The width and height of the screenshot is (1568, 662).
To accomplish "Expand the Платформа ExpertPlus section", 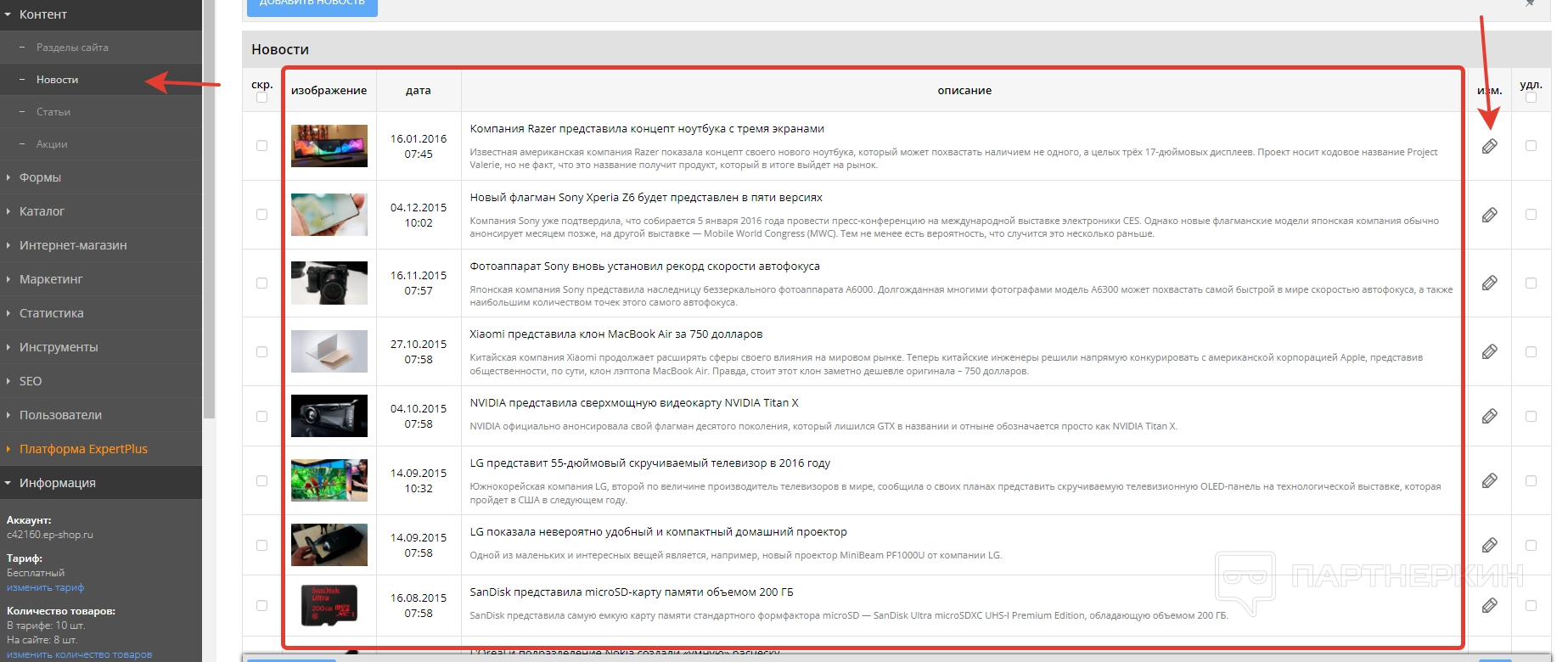I will click(101, 449).
